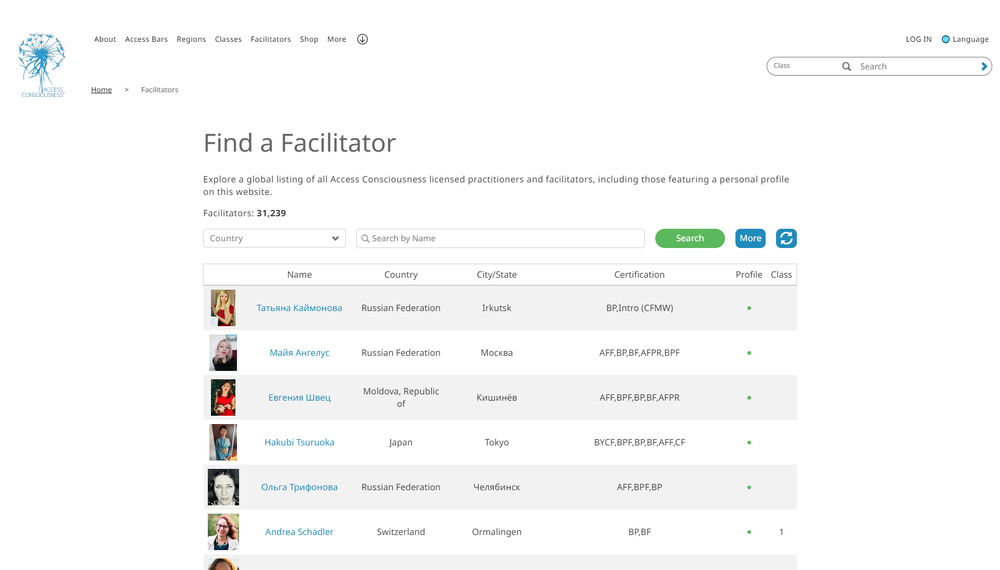Screen dimensions: 1000x570
Task: Click BP,Intro (CFMW) certification cell
Action: point(639,308)
